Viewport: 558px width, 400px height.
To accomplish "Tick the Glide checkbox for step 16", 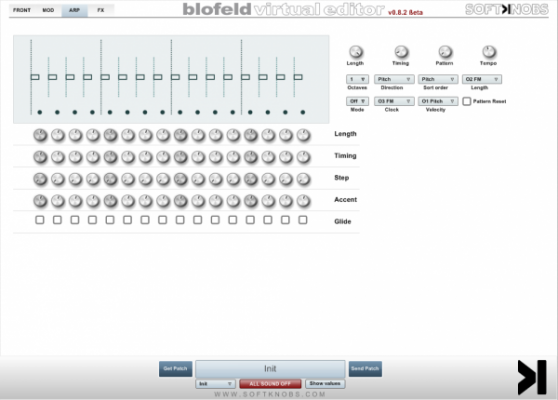I will (x=303, y=220).
